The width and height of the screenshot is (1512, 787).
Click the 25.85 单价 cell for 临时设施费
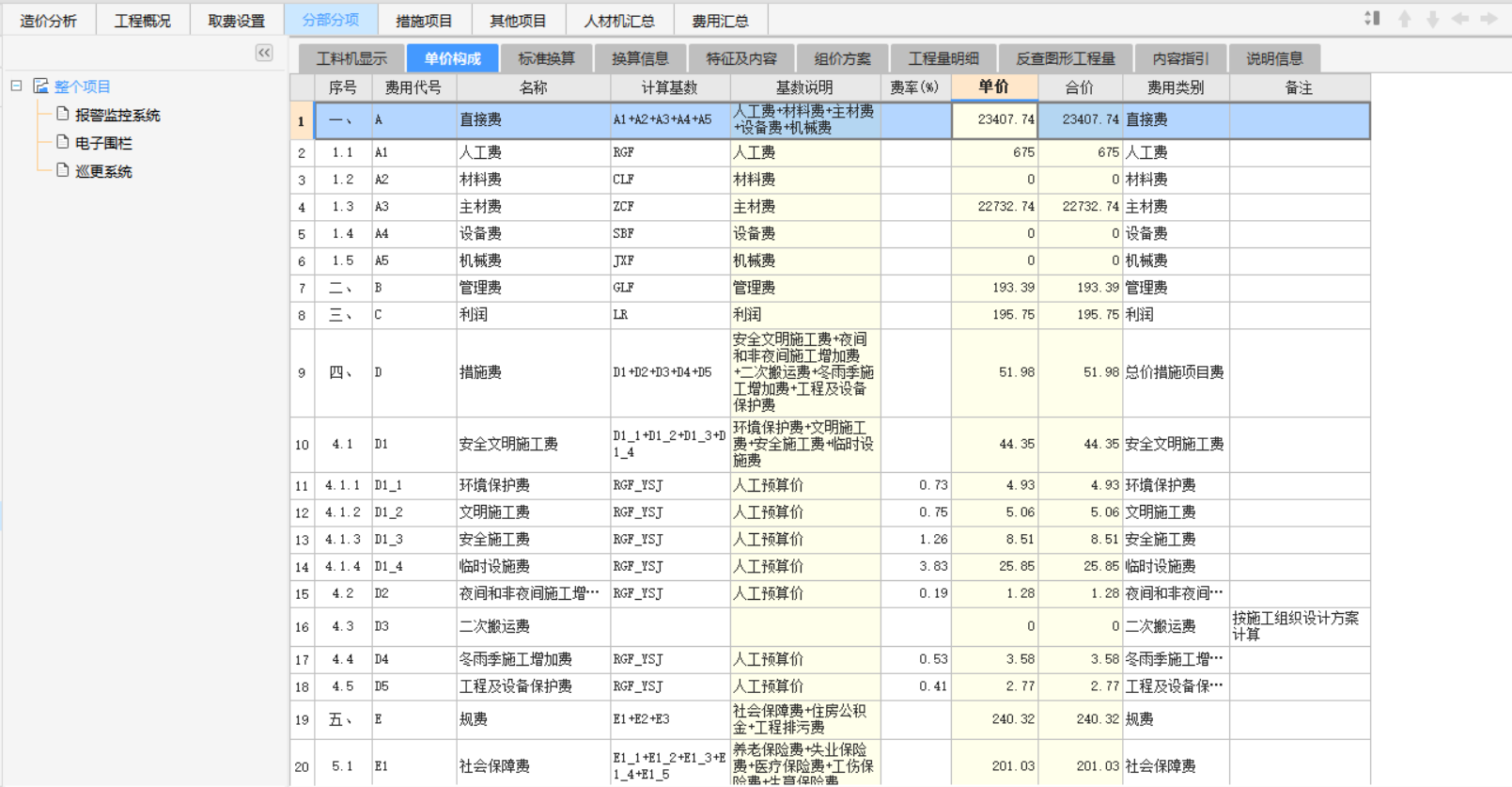pos(994,566)
